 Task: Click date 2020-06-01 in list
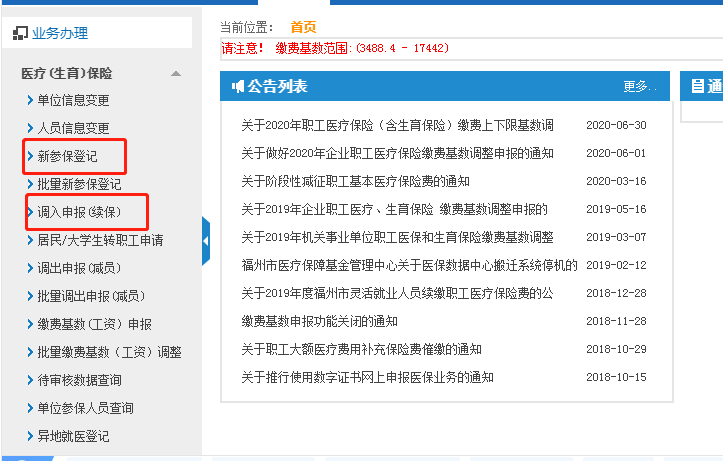(x=616, y=153)
